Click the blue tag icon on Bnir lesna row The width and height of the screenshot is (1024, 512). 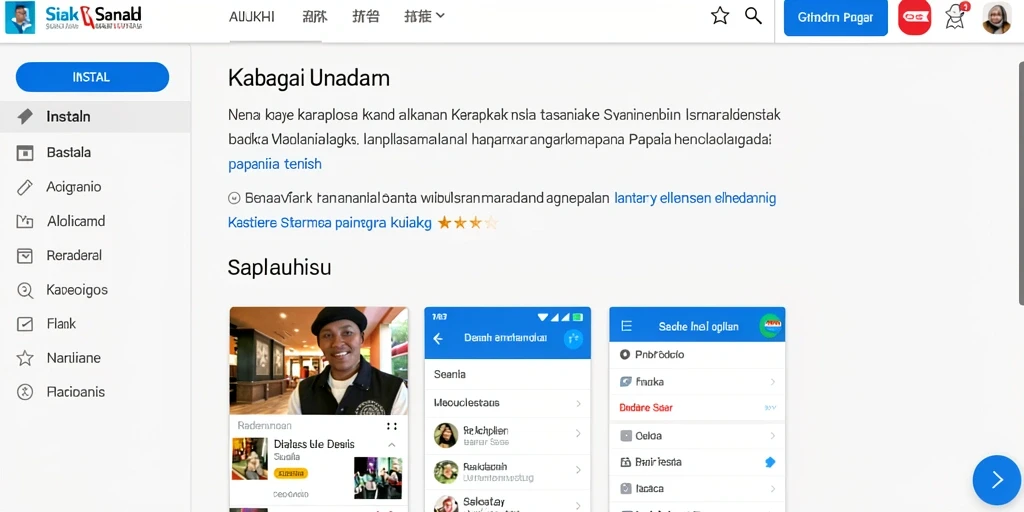[x=769, y=462]
